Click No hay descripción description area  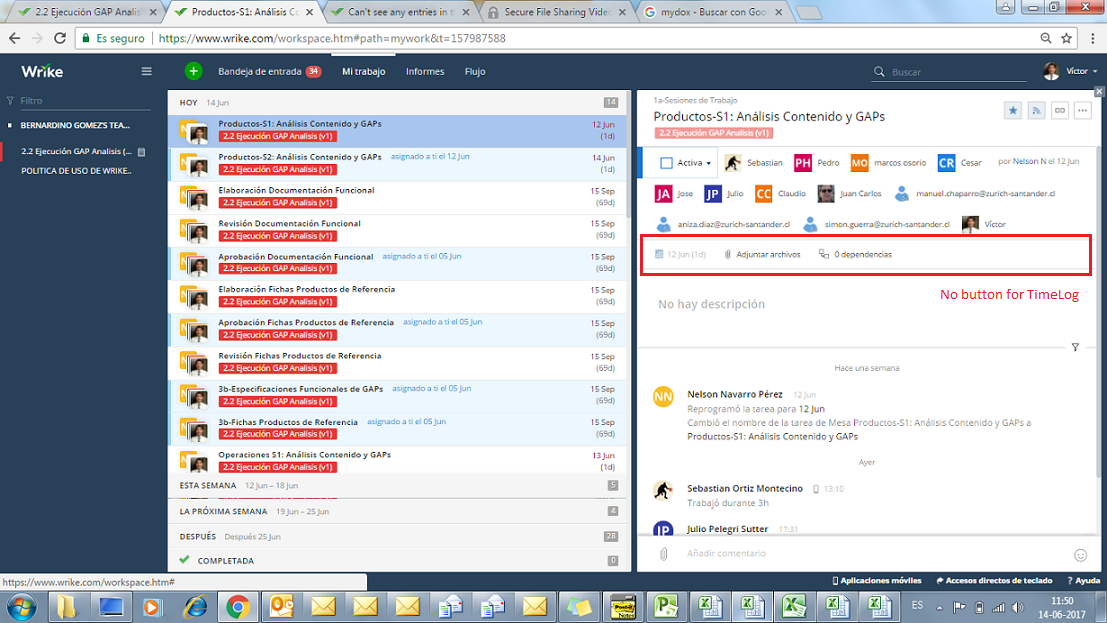point(711,304)
